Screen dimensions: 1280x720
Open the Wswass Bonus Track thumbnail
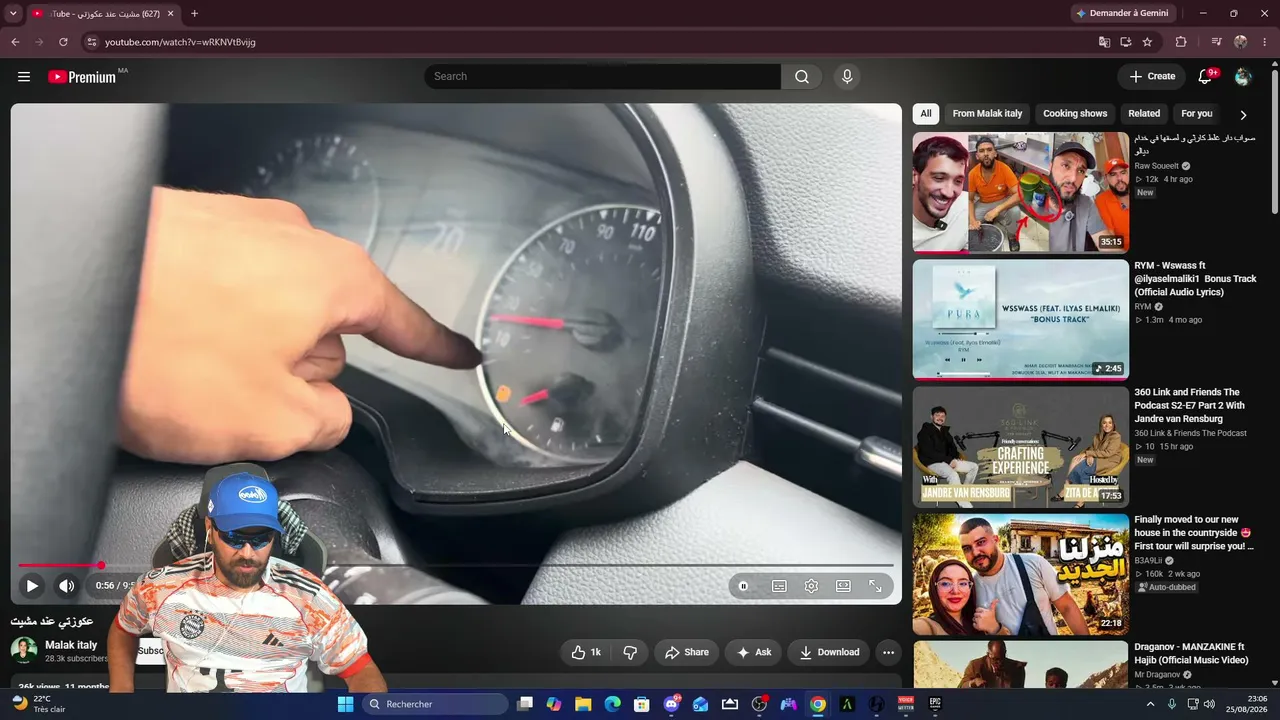[x=1021, y=320]
